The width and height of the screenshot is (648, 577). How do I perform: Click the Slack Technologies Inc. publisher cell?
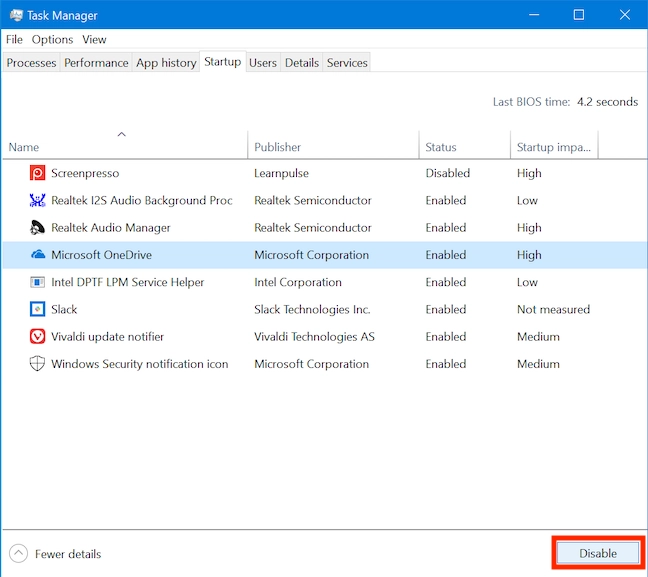[312, 309]
